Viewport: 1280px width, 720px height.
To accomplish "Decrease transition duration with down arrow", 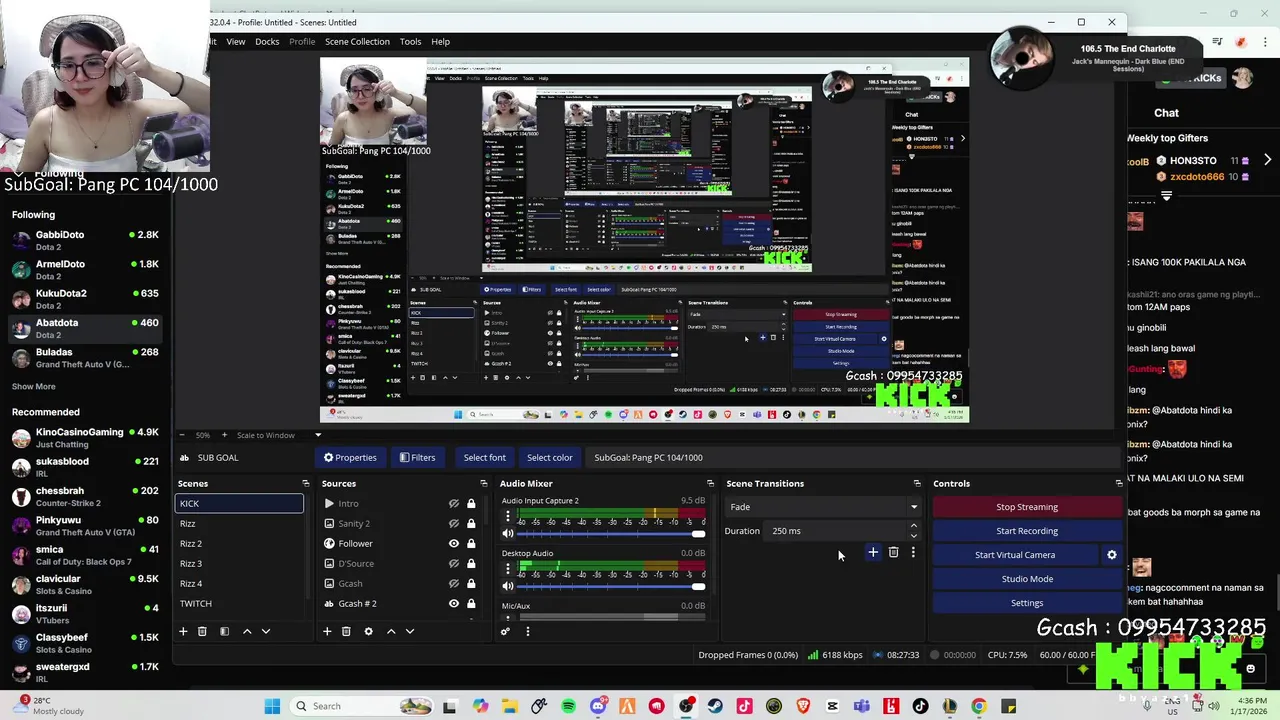I will pyautogui.click(x=913, y=536).
